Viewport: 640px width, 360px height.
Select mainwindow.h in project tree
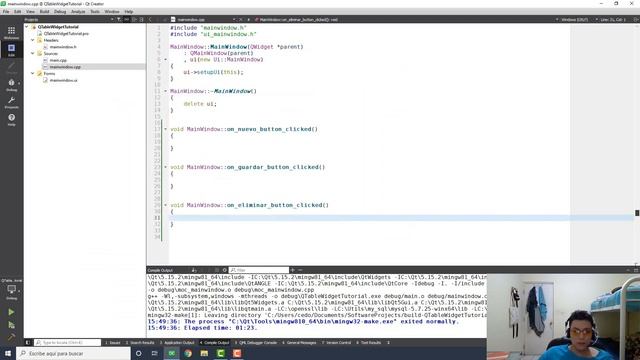point(63,47)
